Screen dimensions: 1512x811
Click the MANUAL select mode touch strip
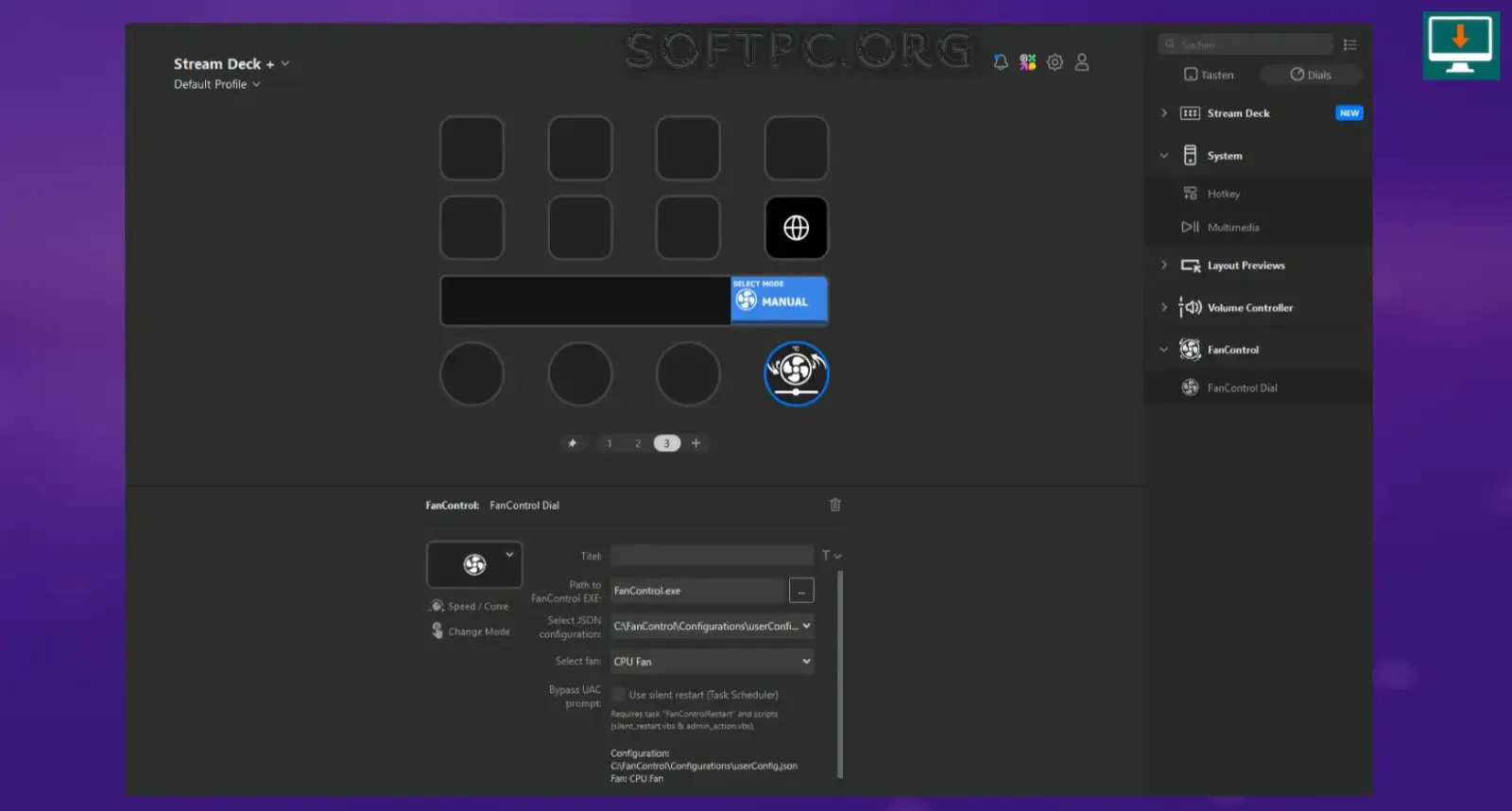pos(779,300)
